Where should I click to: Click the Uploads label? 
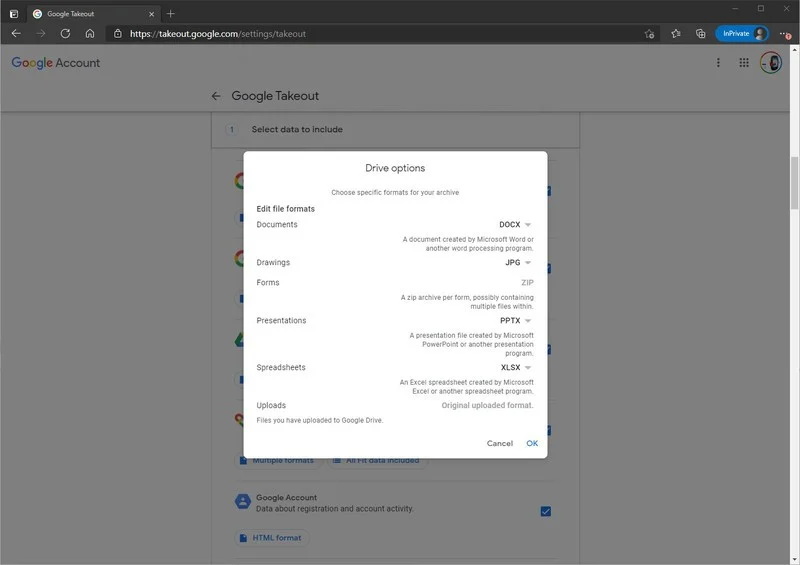[x=271, y=405]
